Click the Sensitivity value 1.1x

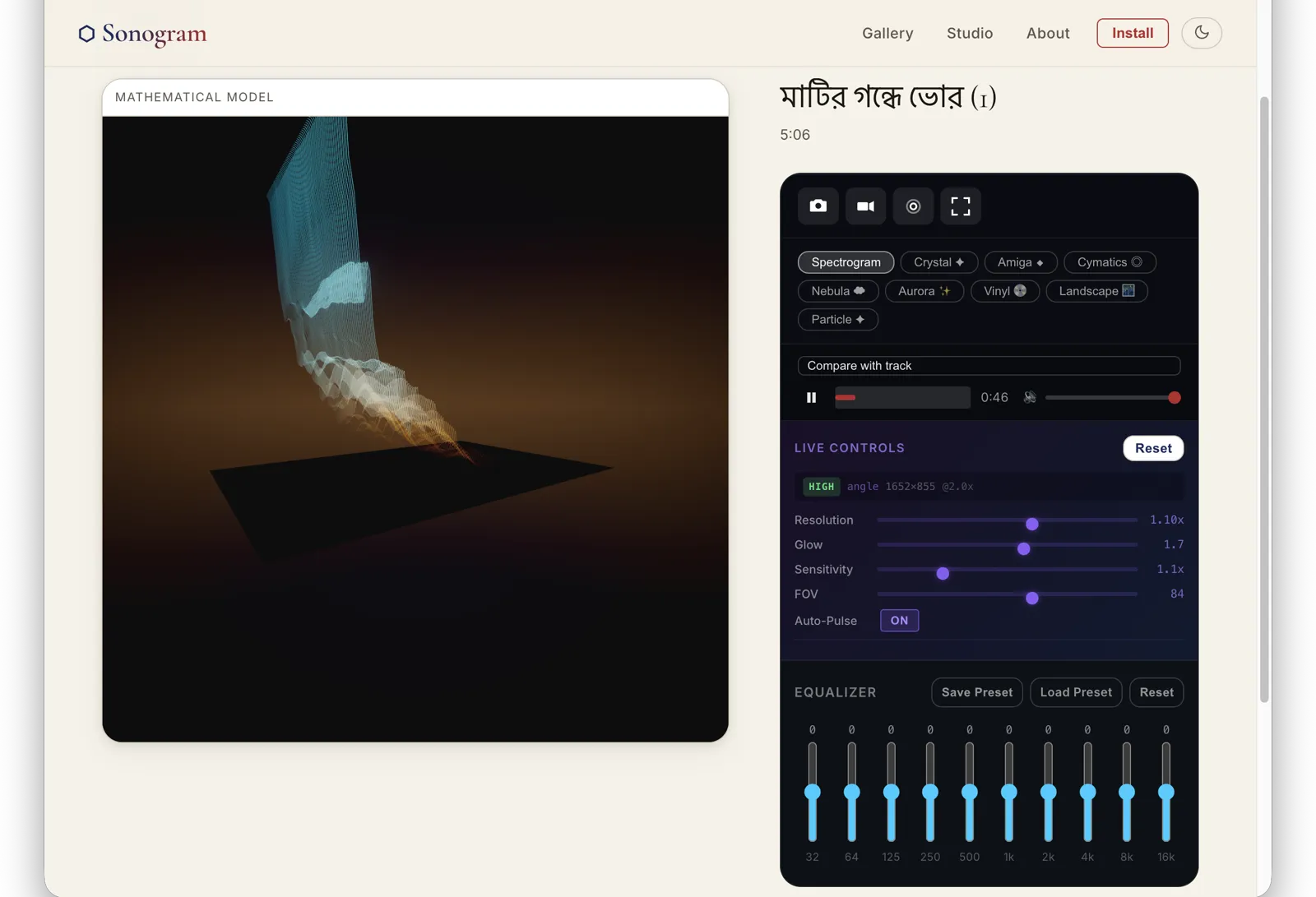tap(1170, 569)
